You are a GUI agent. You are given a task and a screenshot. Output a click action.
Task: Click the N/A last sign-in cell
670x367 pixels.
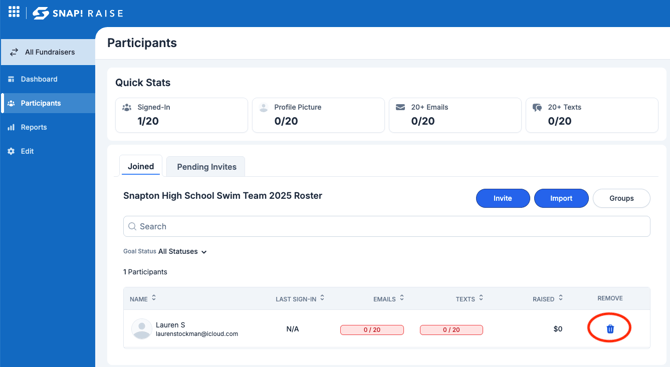[293, 329]
